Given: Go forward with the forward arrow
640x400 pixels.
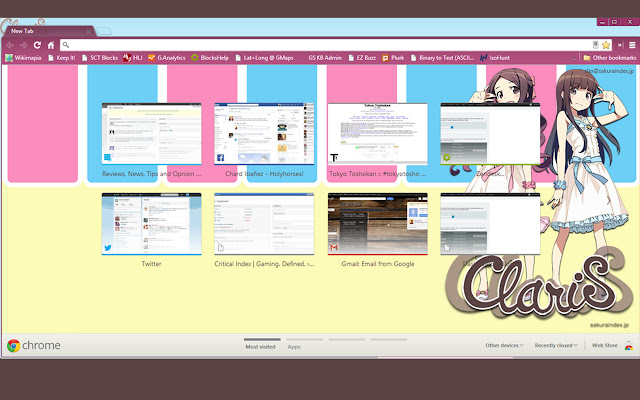Looking at the screenshot, I should pos(24,45).
